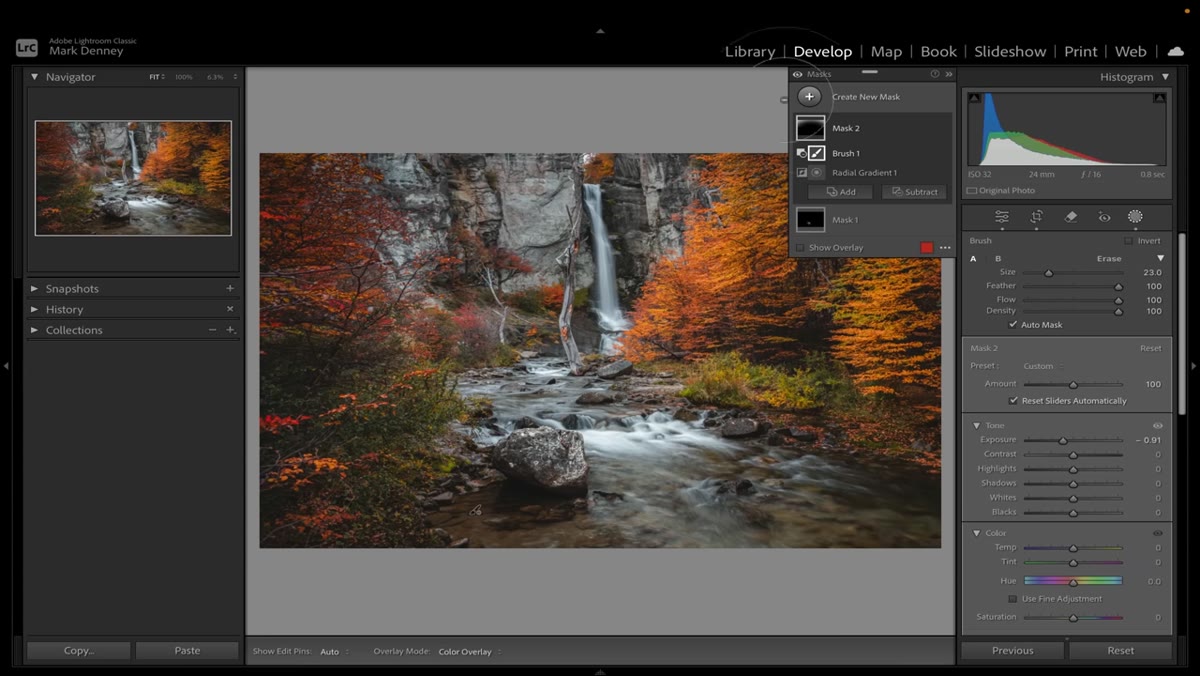This screenshot has width=1200, height=676.
Task: Open Show Edit Pins Auto dropdown
Action: click(334, 652)
